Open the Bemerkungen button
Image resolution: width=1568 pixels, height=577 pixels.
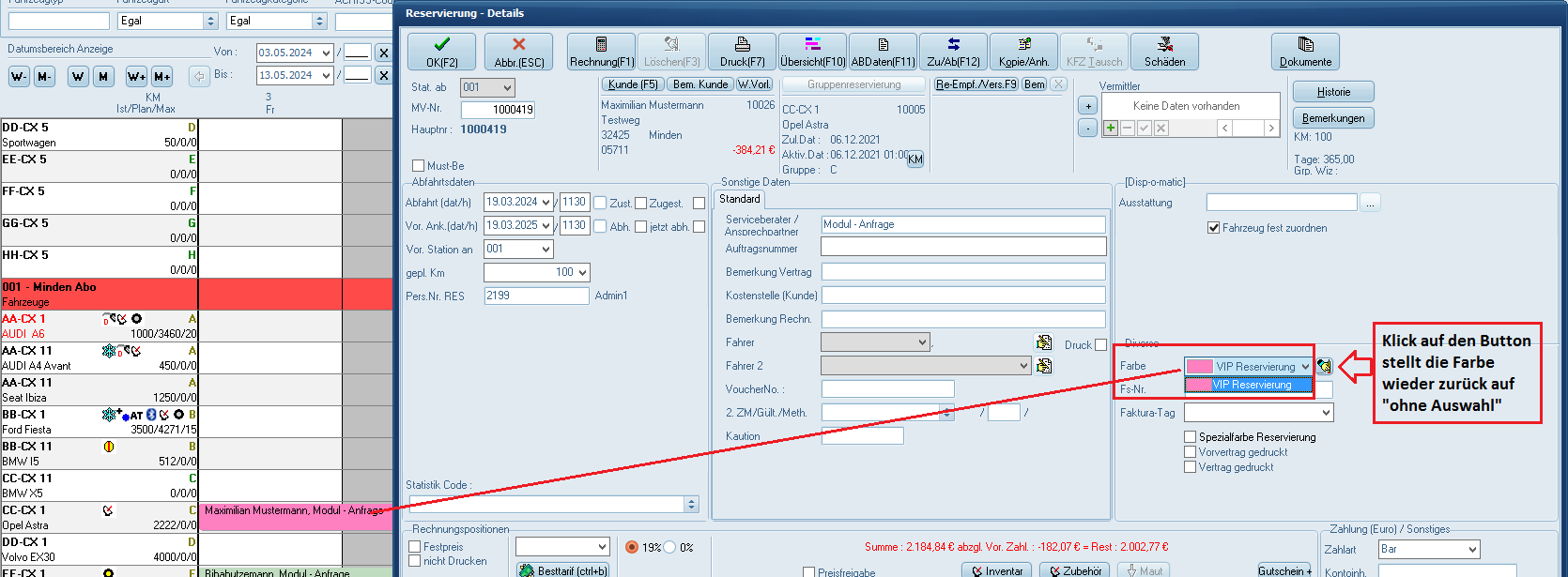point(1333,118)
